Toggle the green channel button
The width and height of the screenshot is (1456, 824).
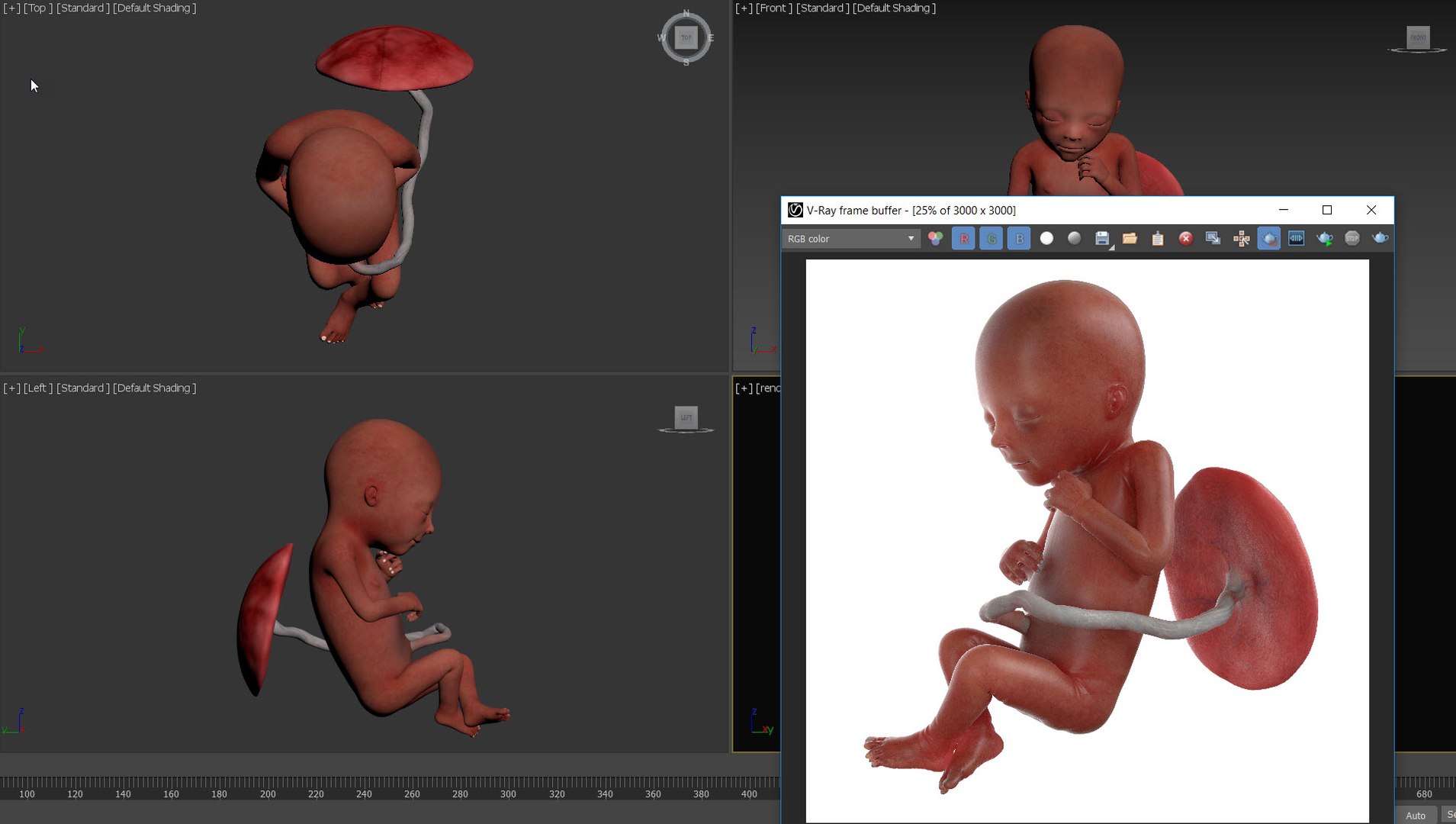pyautogui.click(x=992, y=239)
